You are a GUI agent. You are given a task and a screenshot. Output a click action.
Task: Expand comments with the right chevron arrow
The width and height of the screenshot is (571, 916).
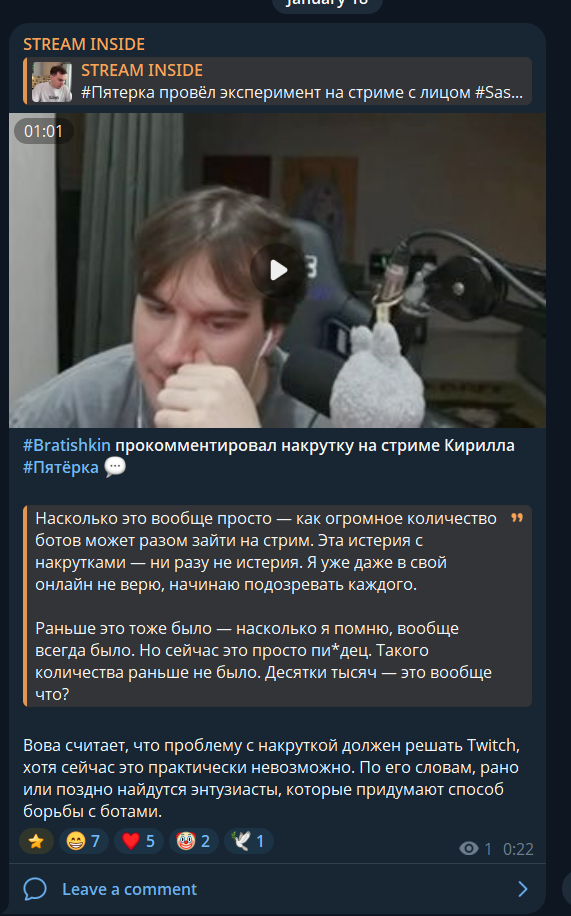click(x=522, y=889)
